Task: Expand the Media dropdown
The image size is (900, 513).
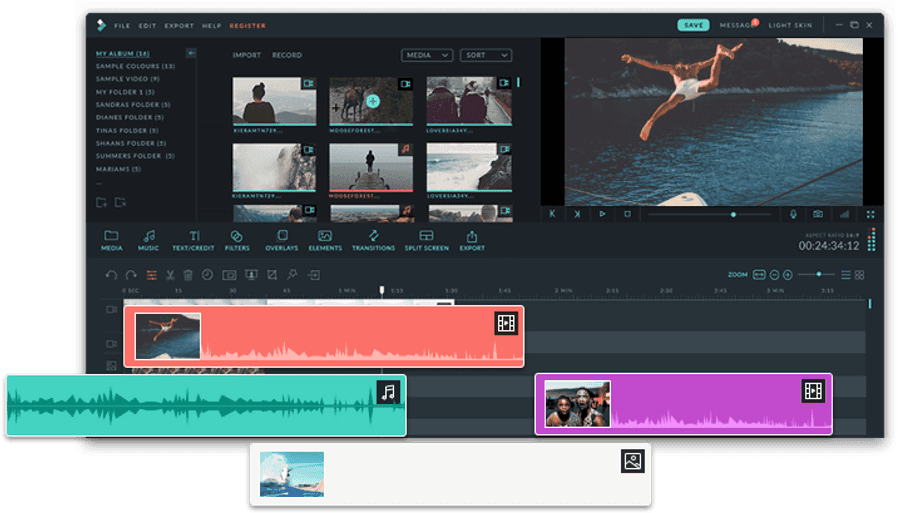Action: point(427,55)
